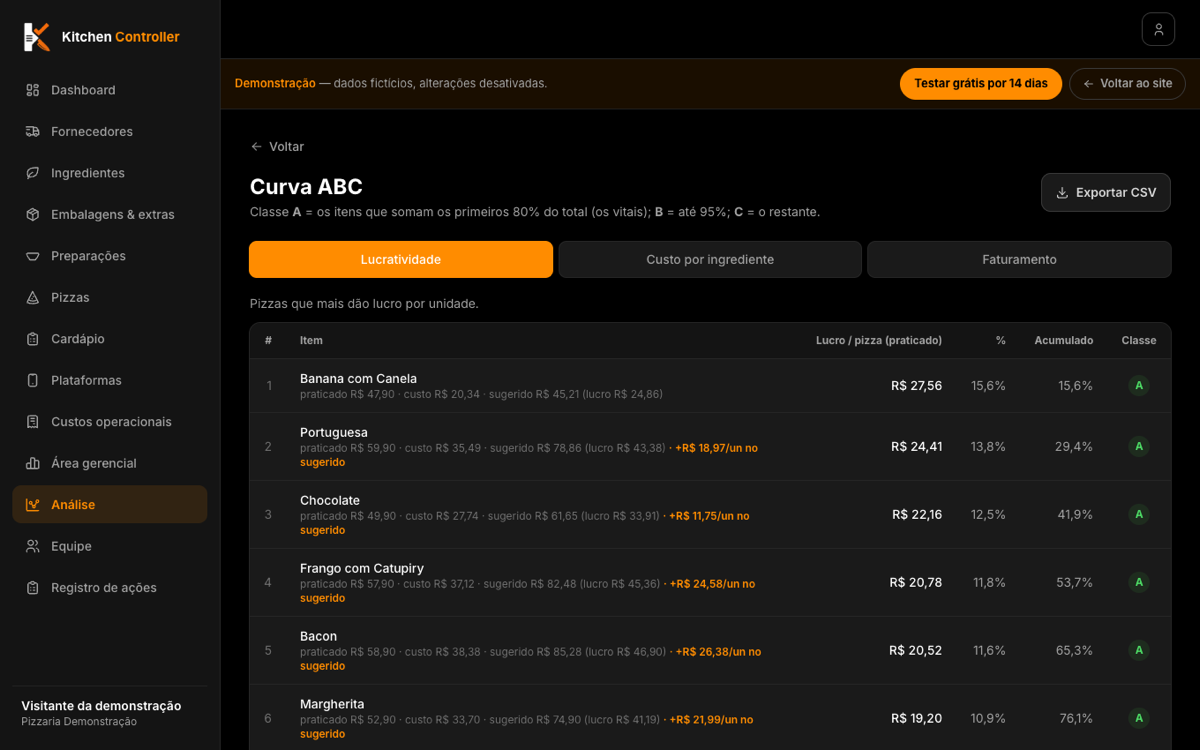Click the Classe column header

(1139, 341)
